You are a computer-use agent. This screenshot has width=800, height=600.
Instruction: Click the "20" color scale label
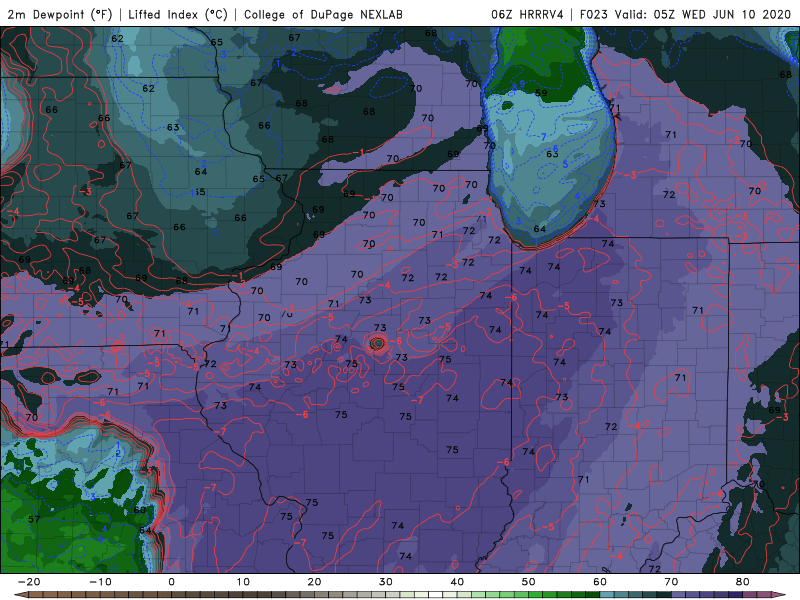point(314,582)
